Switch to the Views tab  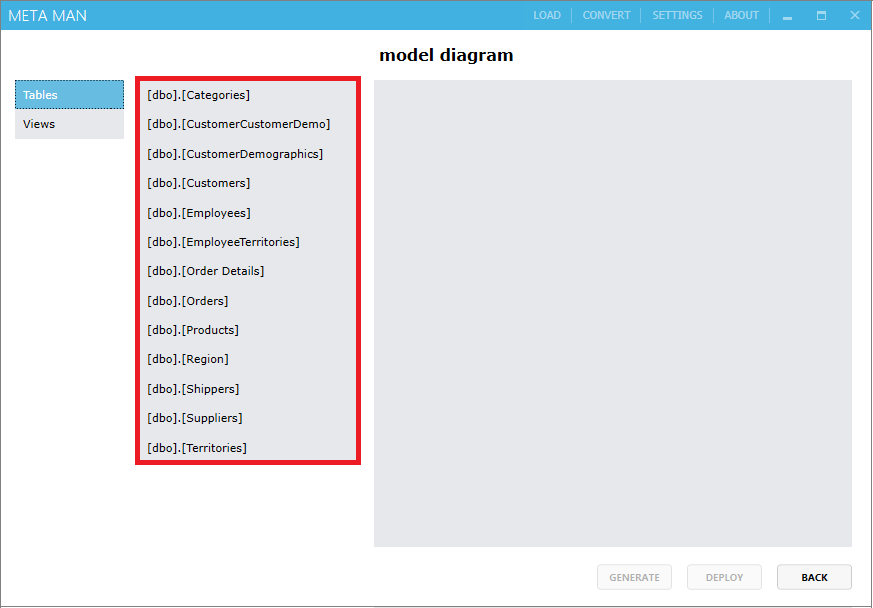coord(38,123)
